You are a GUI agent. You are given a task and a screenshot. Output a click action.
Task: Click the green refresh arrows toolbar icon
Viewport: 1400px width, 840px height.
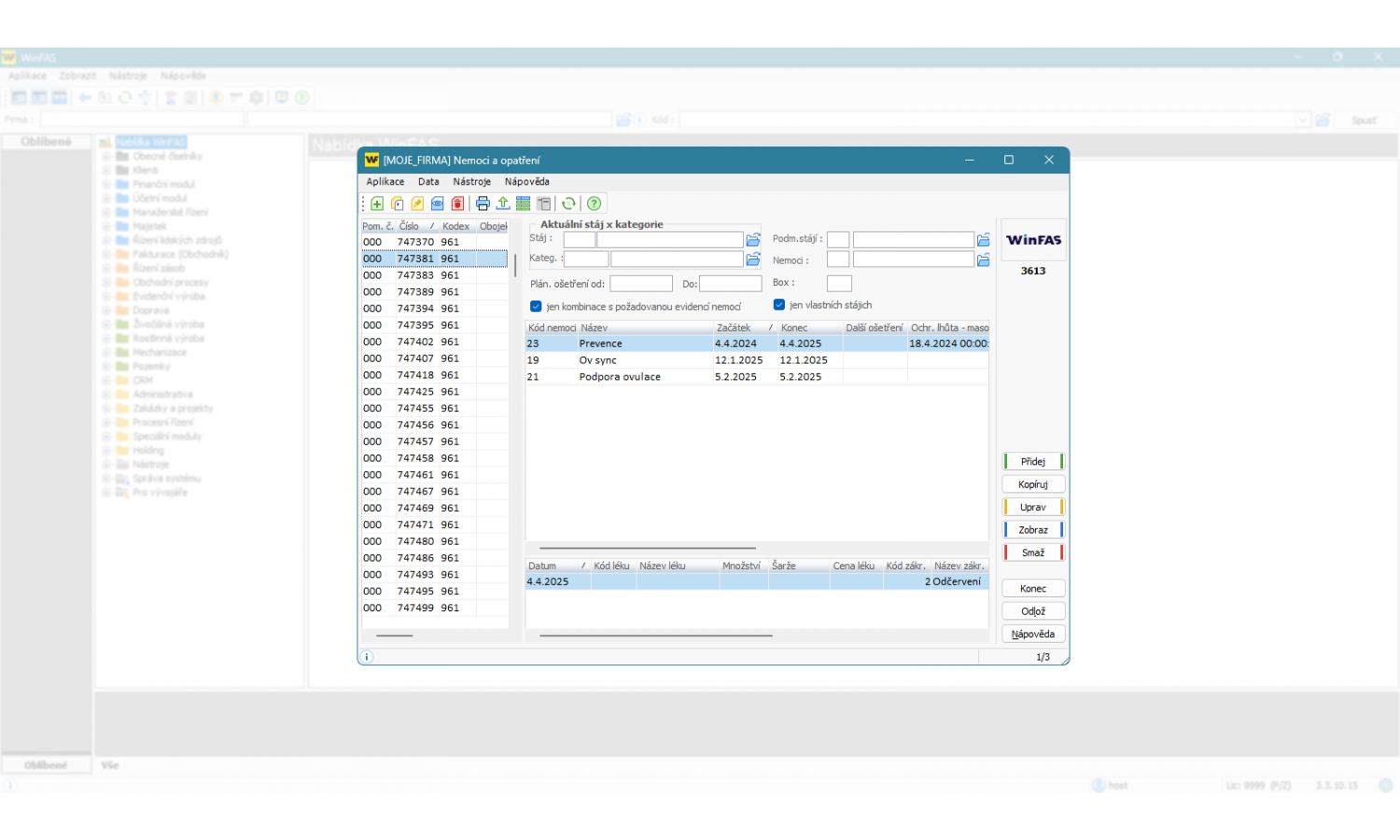click(x=568, y=203)
